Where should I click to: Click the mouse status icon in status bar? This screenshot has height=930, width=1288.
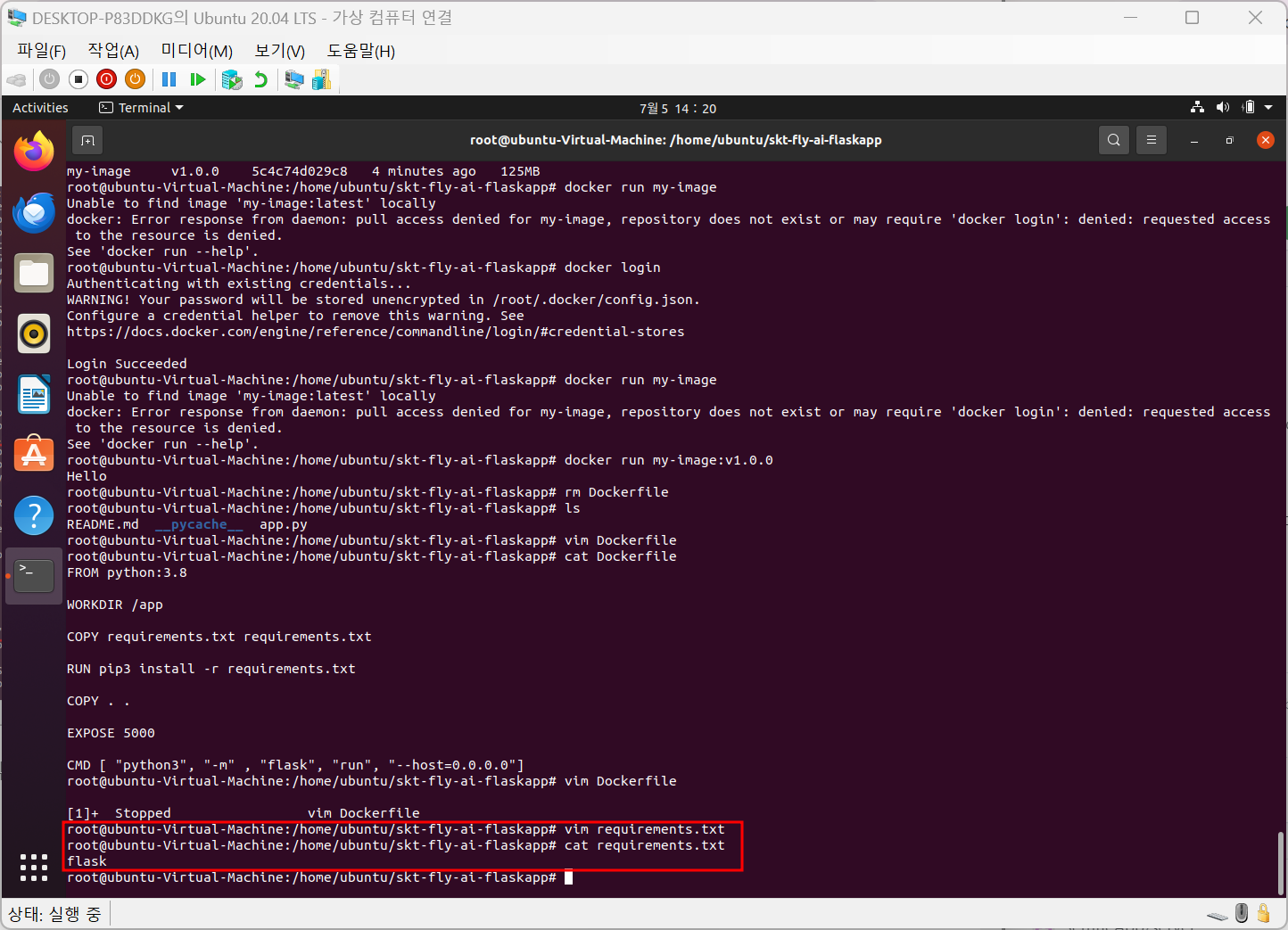[1242, 913]
